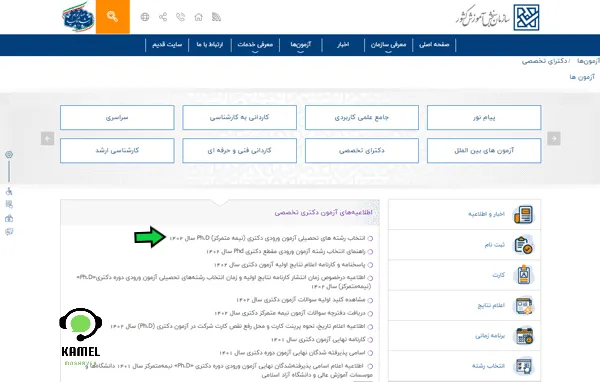This screenshot has height=382, width=600.
Task: Click کارت sidebar link text
Action: pyautogui.click(x=499, y=275)
